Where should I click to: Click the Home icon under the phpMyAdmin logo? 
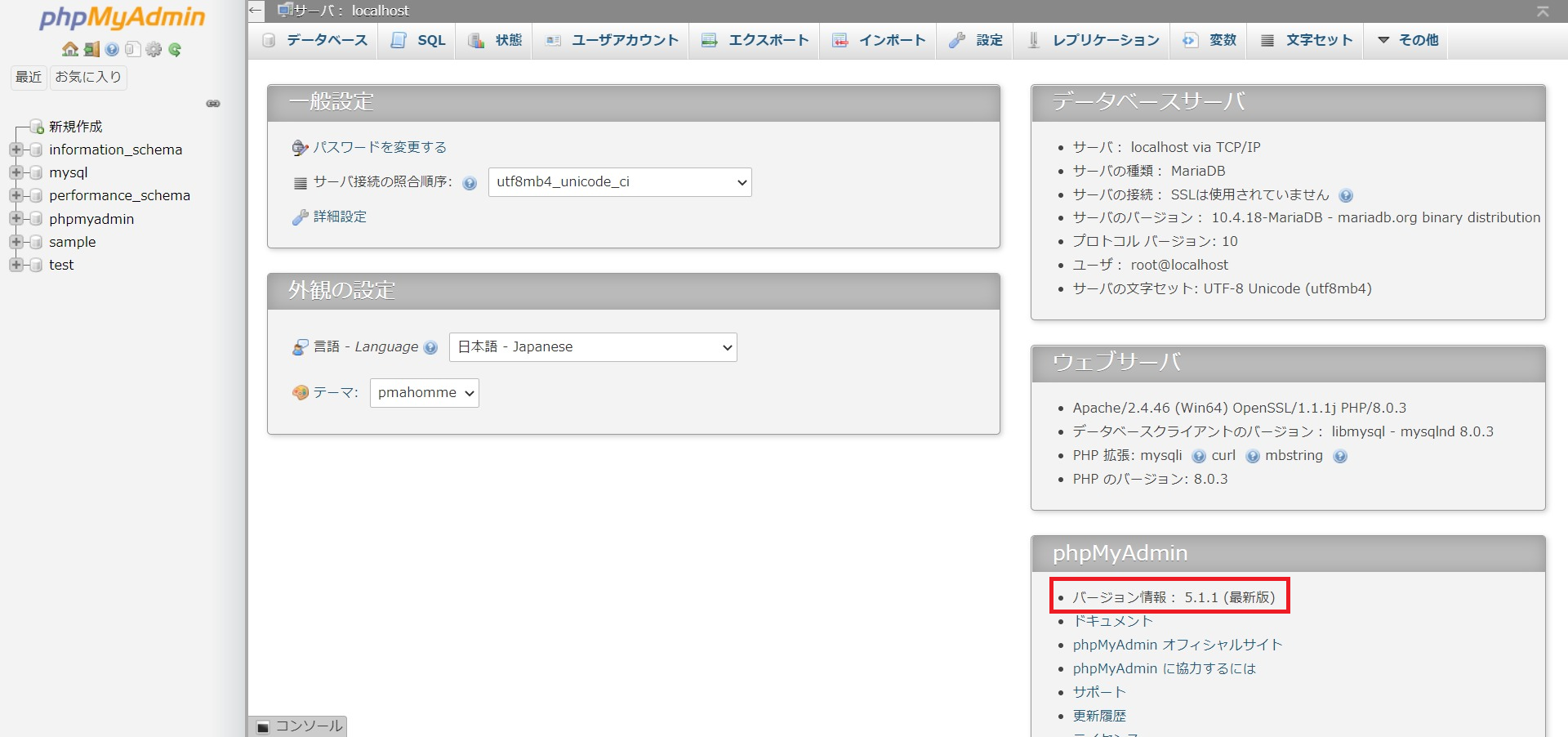pos(70,49)
